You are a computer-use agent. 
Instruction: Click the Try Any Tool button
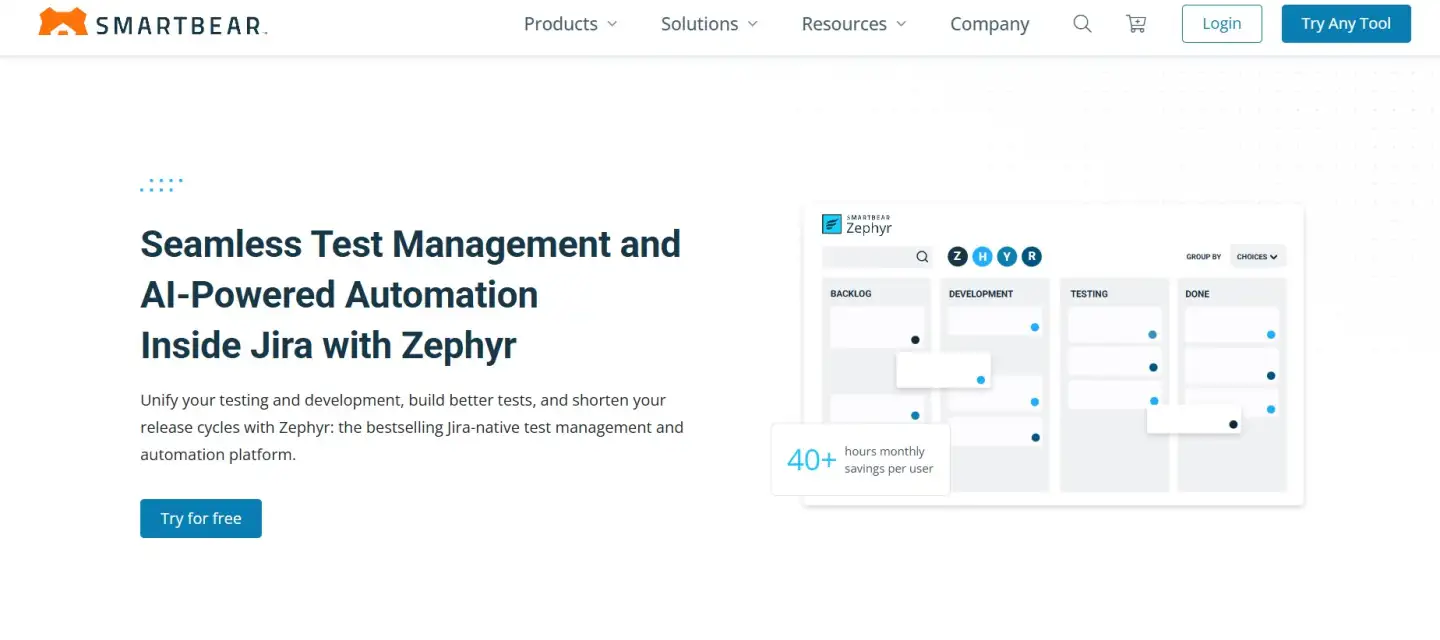pos(1345,24)
